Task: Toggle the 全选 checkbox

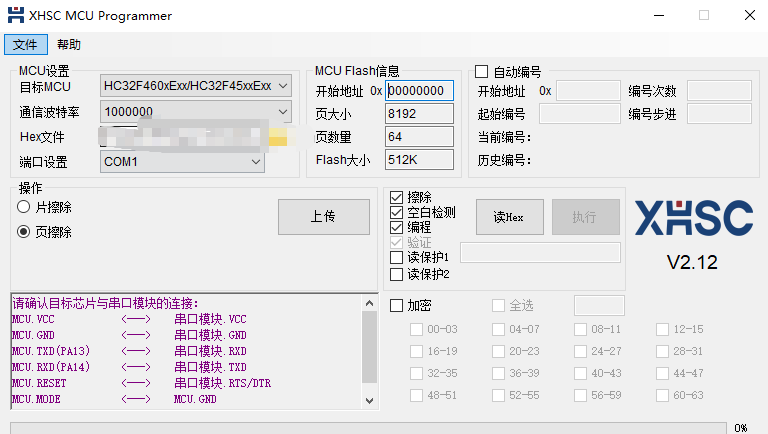Action: [498, 306]
